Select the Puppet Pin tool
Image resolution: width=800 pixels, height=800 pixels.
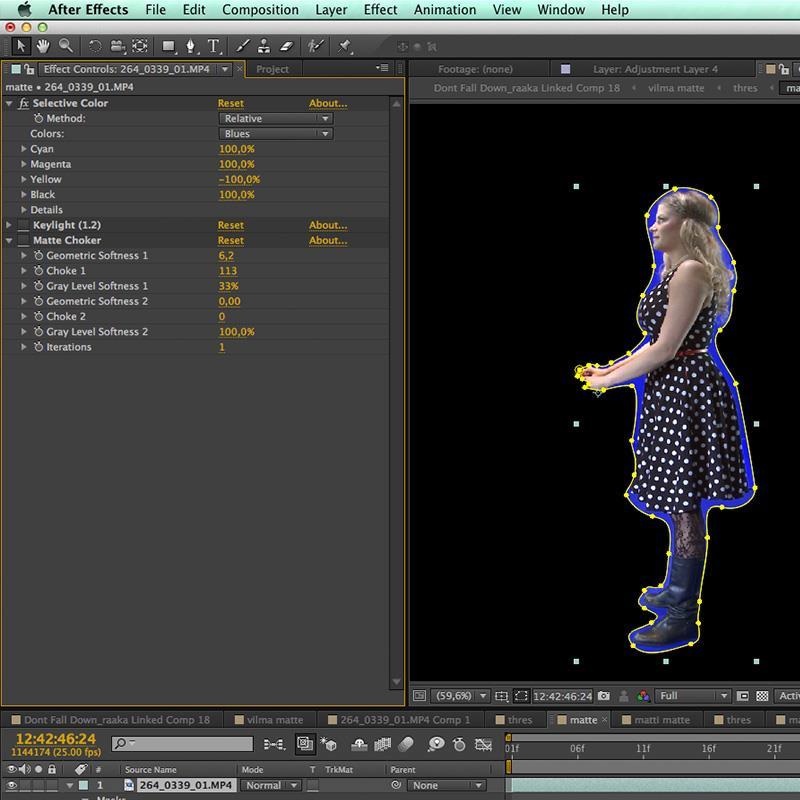[345, 46]
